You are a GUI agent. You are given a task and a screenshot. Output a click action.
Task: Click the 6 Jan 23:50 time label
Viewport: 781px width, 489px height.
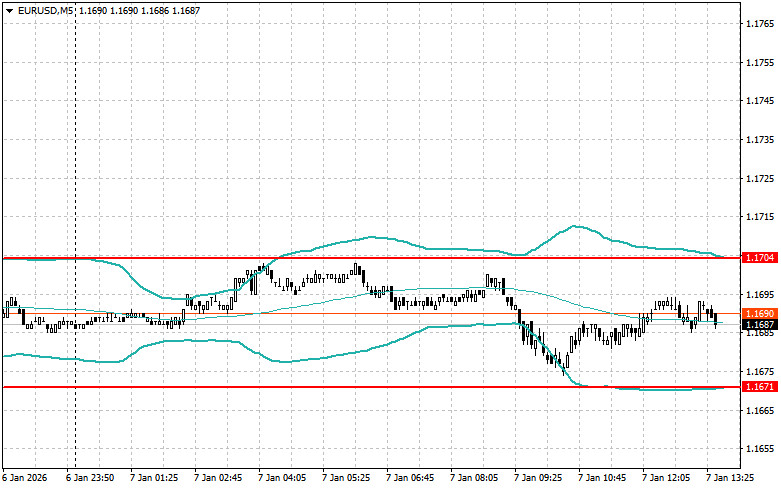(90, 478)
